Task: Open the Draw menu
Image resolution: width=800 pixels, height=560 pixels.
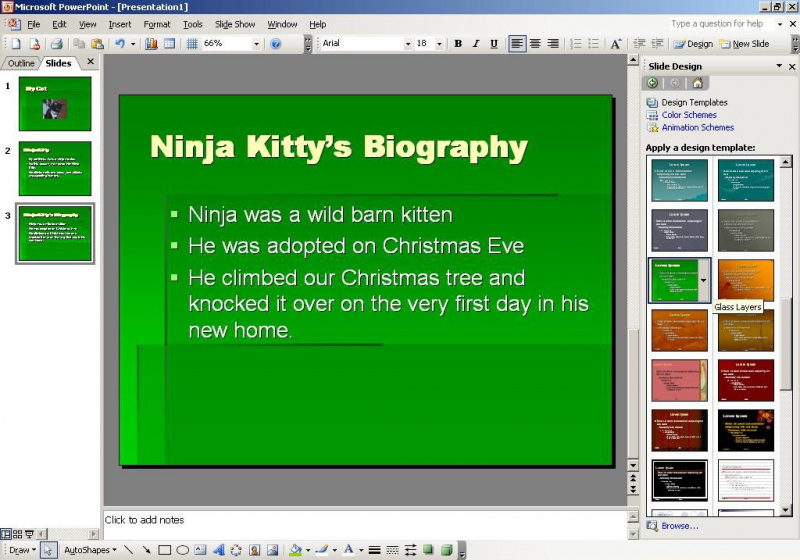Action: point(22,550)
